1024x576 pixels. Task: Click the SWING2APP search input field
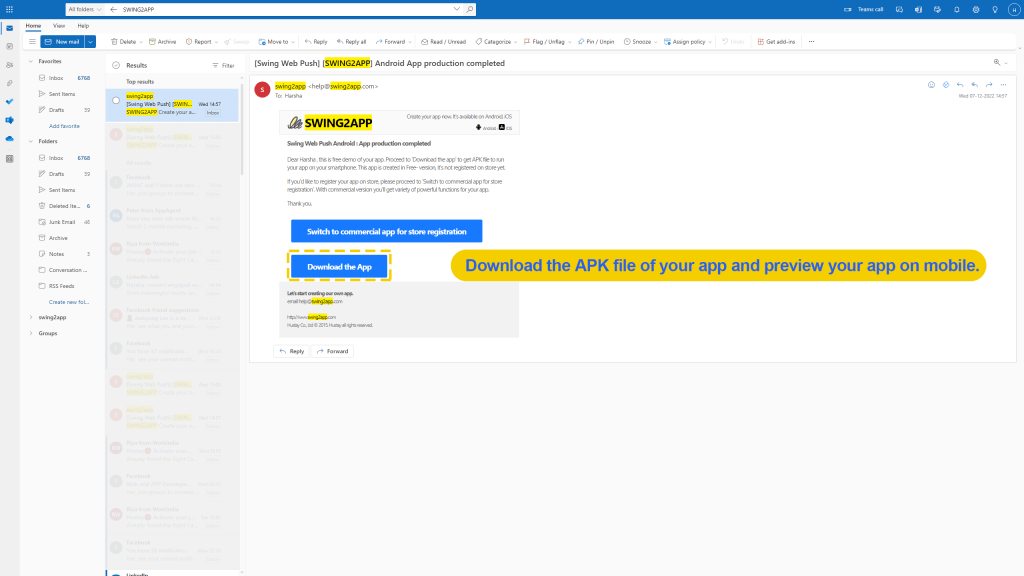[285, 9]
